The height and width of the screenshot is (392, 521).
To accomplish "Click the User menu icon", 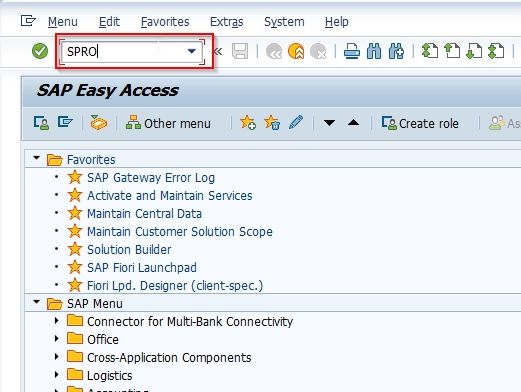I will (x=41, y=123).
